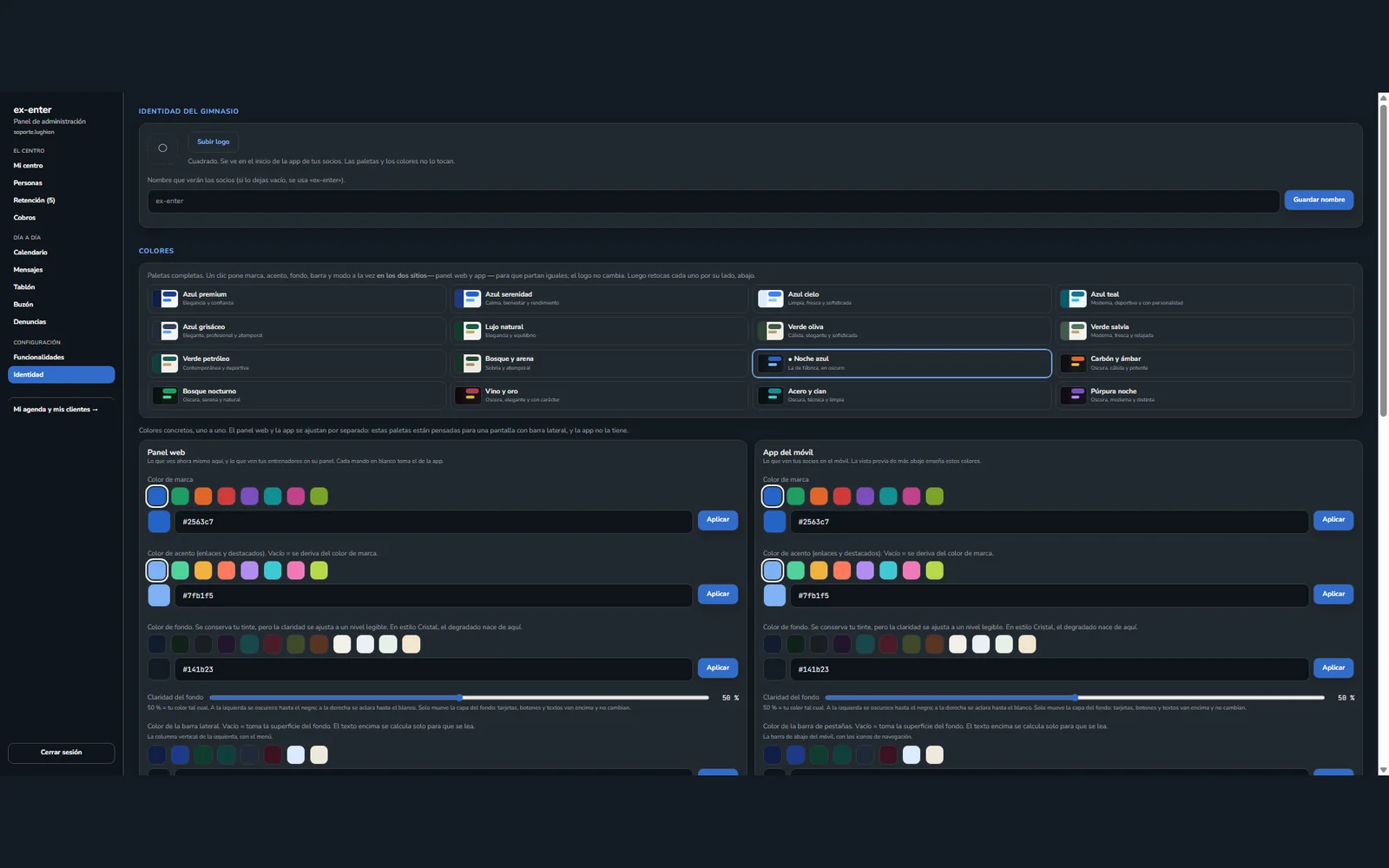Choose the Verde oliva palette
This screenshot has width=1389, height=868.
[902, 331]
